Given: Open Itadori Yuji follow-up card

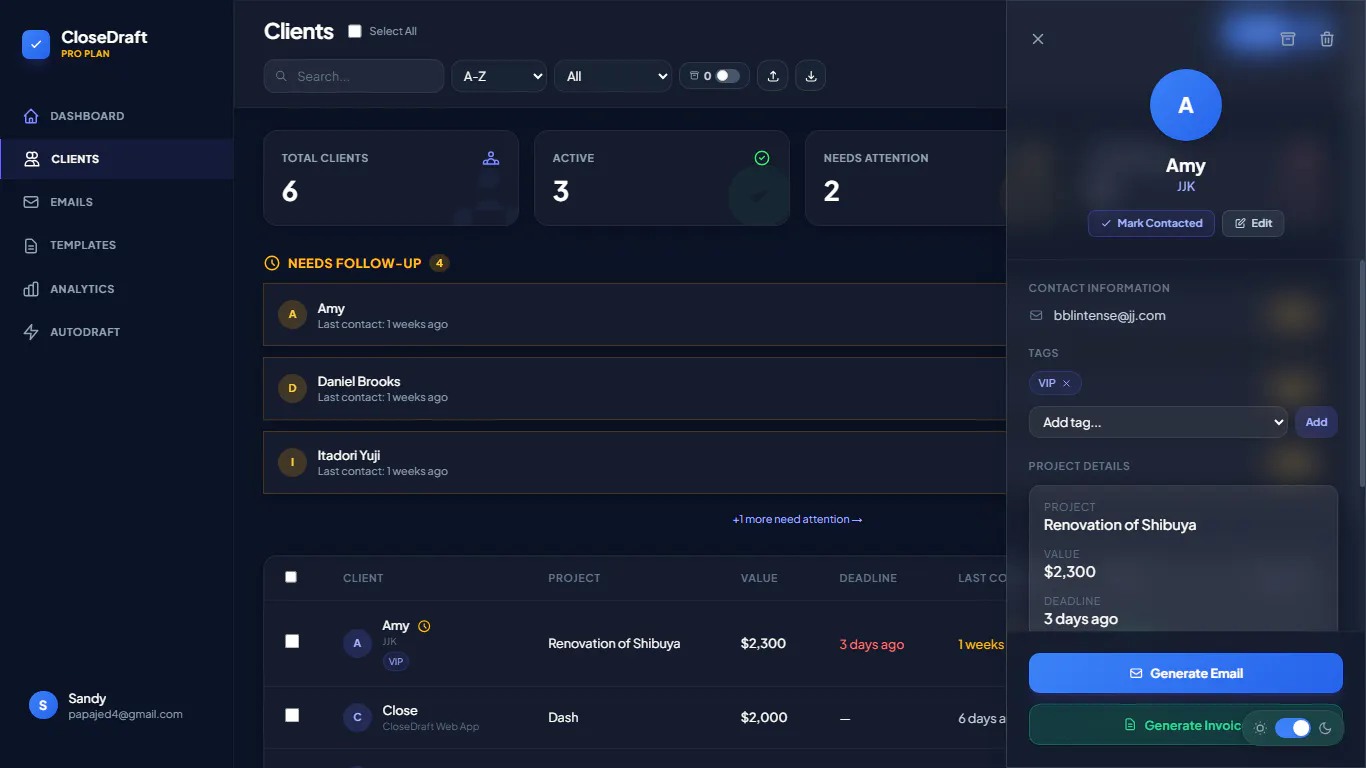Looking at the screenshot, I should [635, 462].
